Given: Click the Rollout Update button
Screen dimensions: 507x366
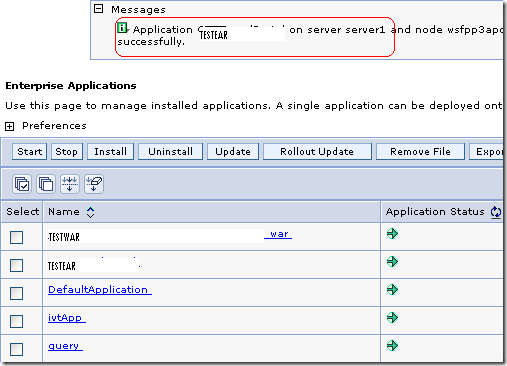Looking at the screenshot, I should [x=317, y=152].
